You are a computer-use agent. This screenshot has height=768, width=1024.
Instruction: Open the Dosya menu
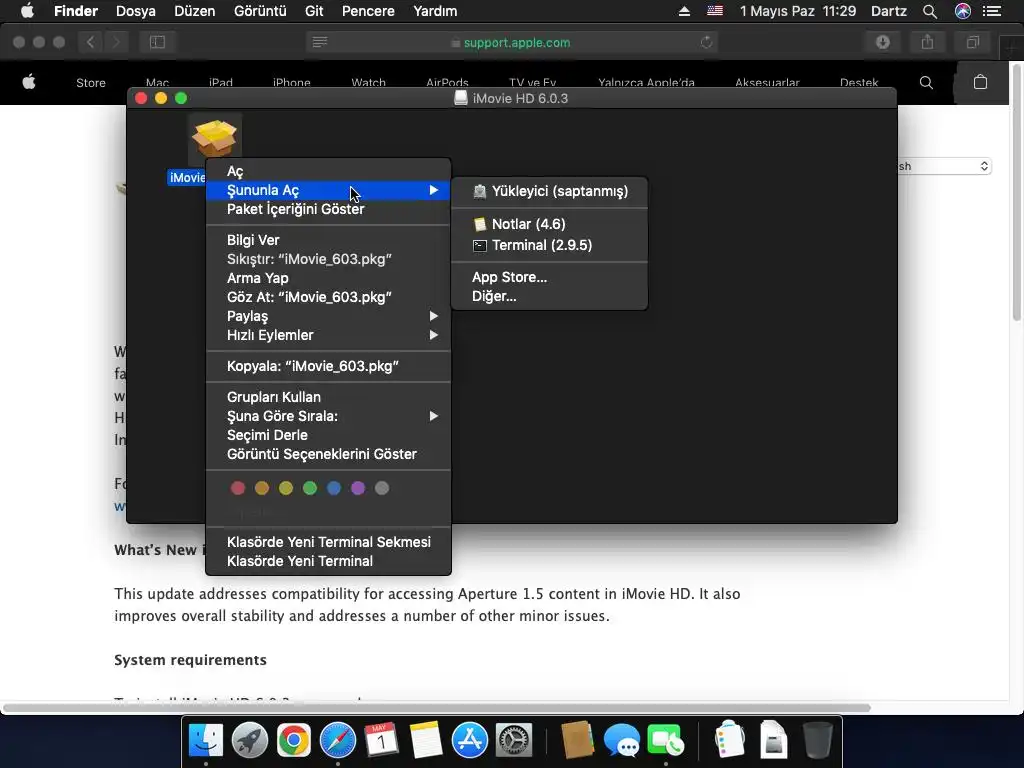136,11
